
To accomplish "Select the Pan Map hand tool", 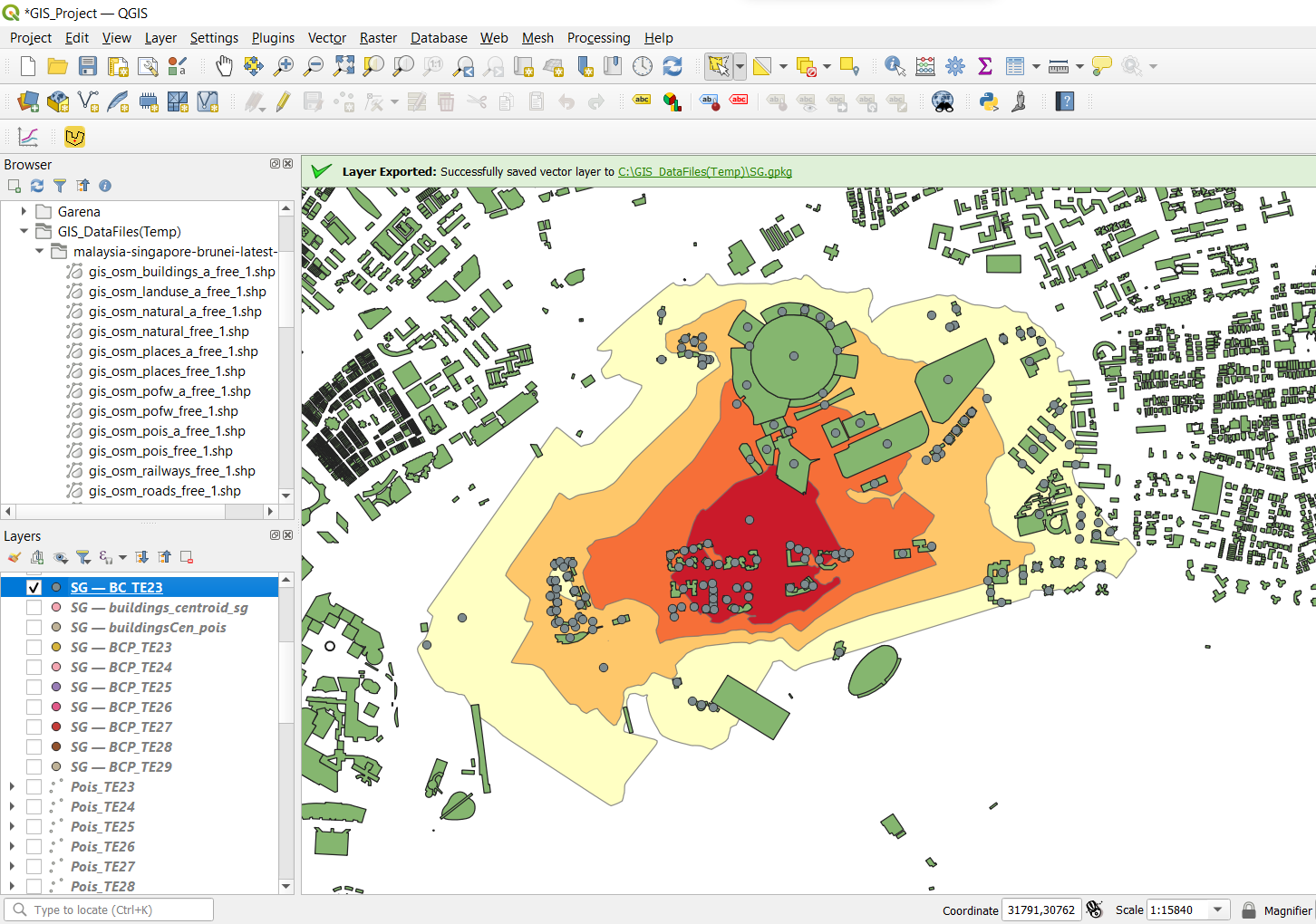I will [x=224, y=66].
